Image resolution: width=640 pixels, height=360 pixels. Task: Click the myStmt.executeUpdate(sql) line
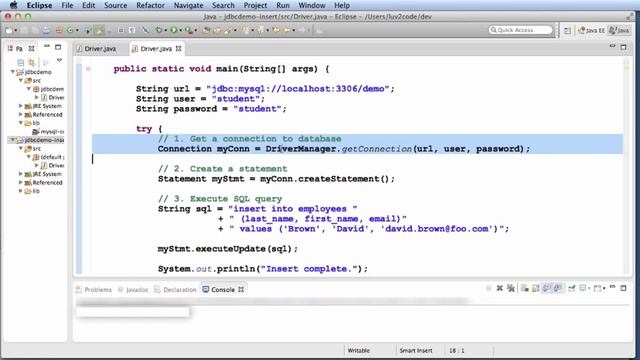[228, 249]
